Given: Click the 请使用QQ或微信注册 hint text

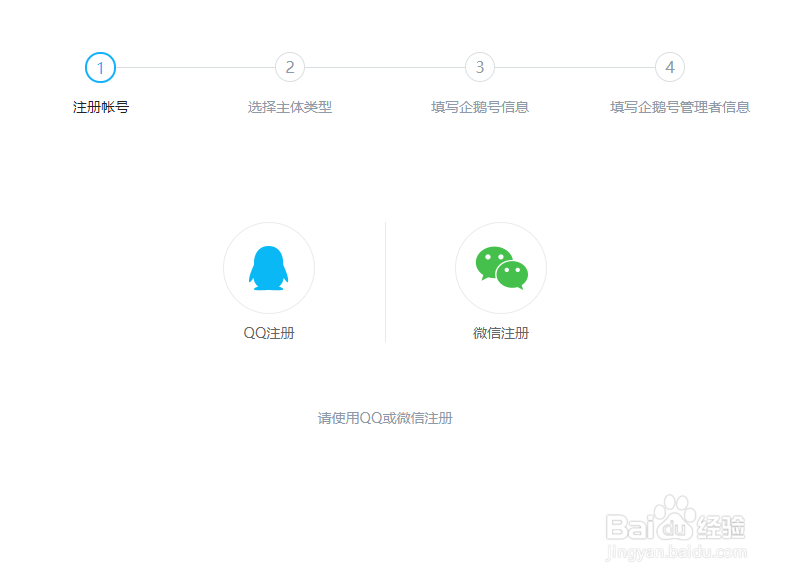Looking at the screenshot, I should tap(385, 418).
